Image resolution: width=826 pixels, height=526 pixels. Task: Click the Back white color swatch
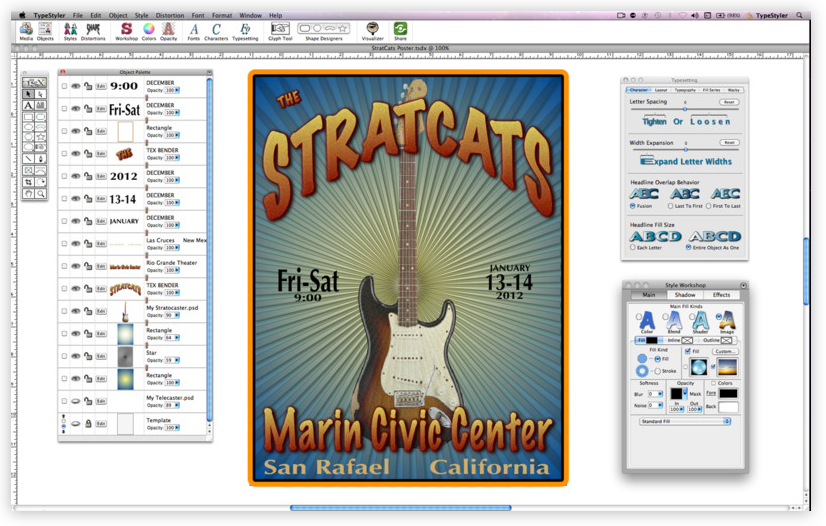[729, 407]
